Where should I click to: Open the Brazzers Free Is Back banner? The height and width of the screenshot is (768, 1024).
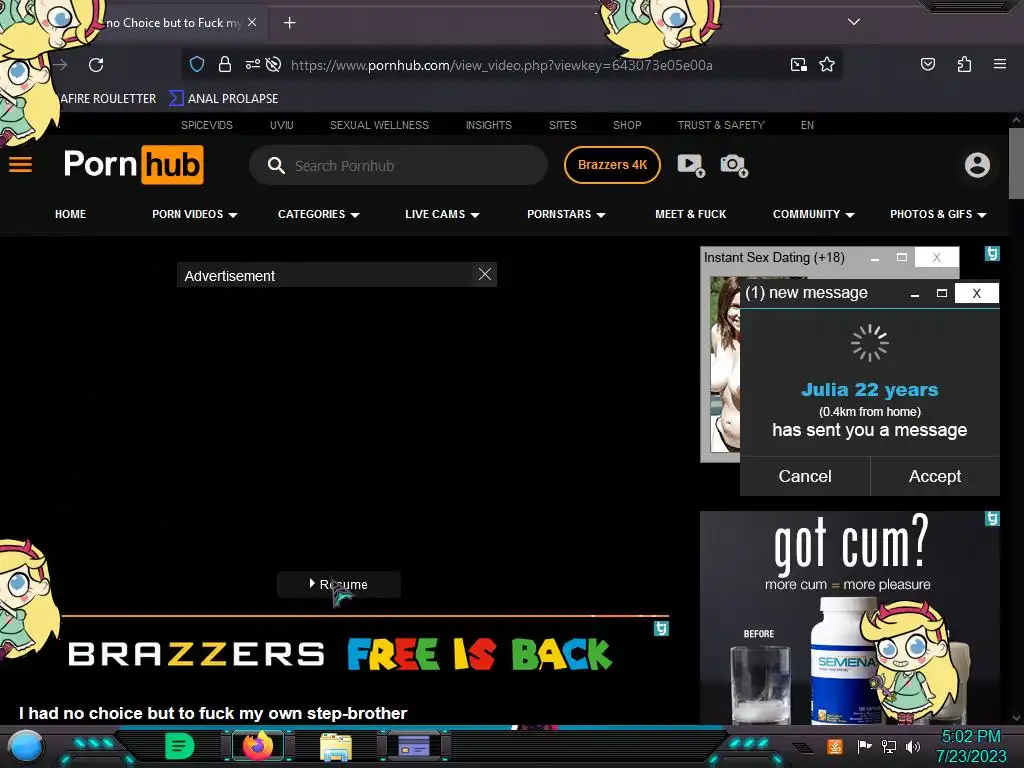tap(340, 654)
